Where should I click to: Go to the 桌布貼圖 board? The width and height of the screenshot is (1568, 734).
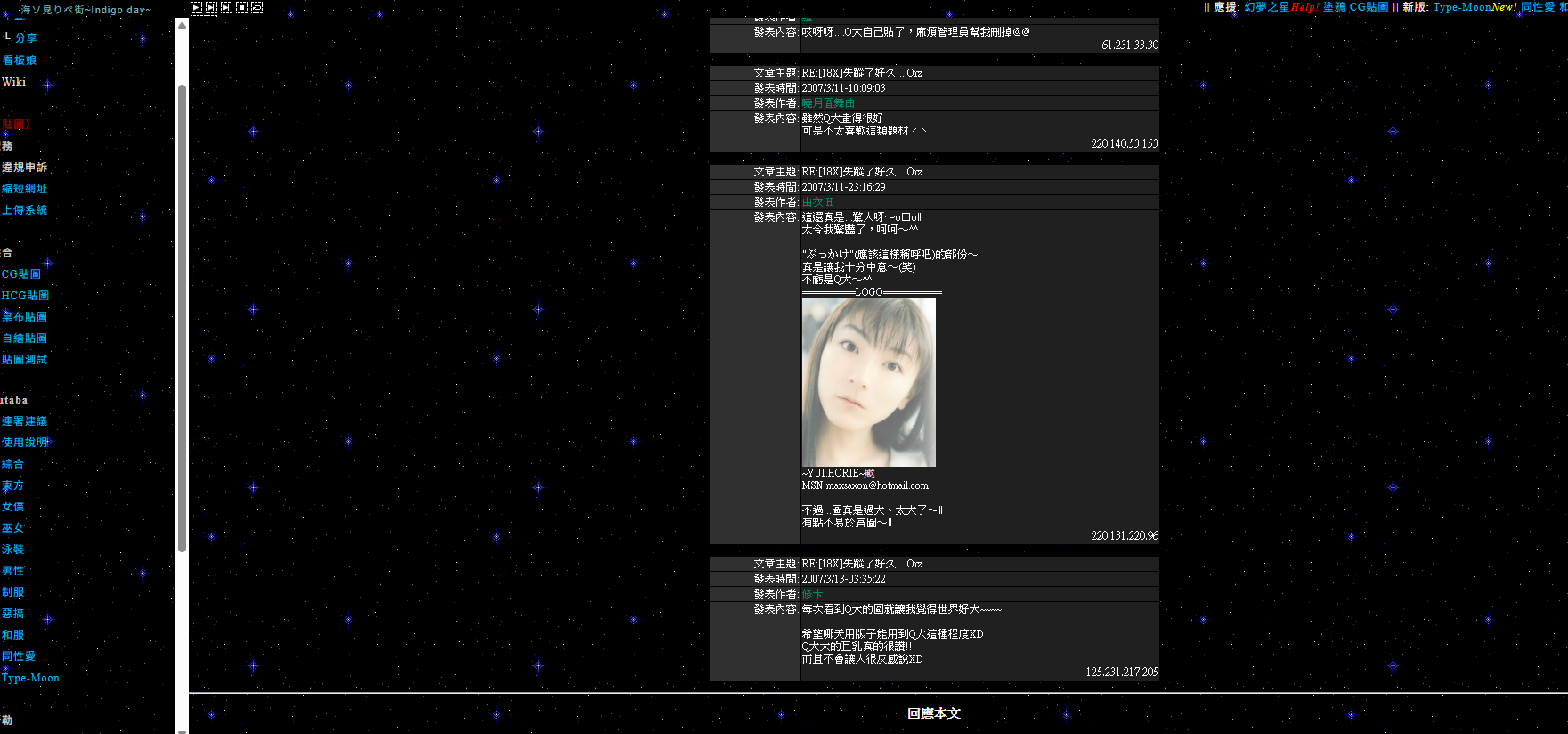(x=24, y=317)
